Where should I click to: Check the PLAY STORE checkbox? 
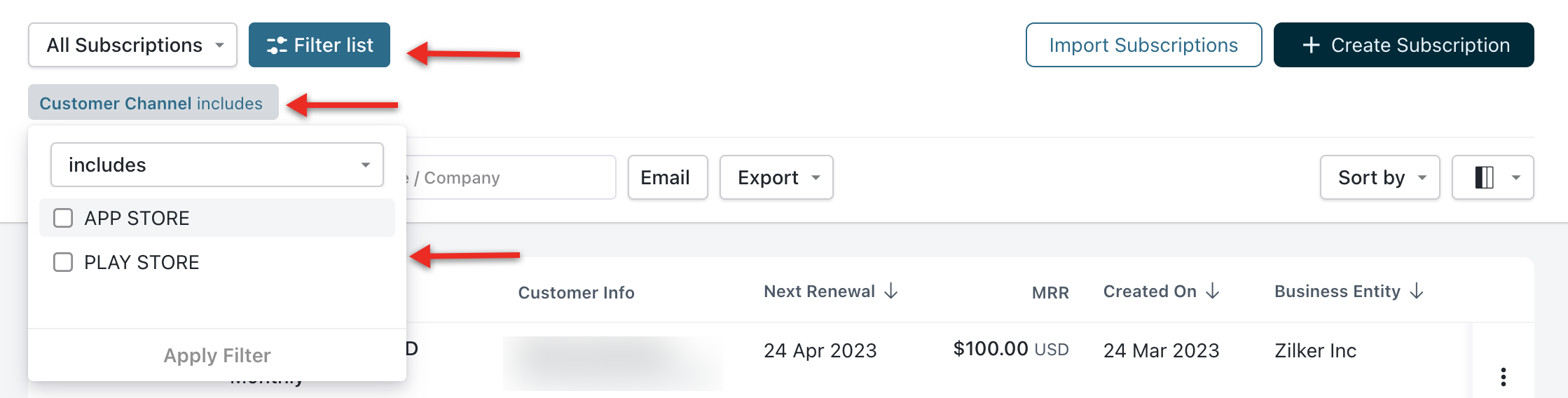[x=63, y=262]
